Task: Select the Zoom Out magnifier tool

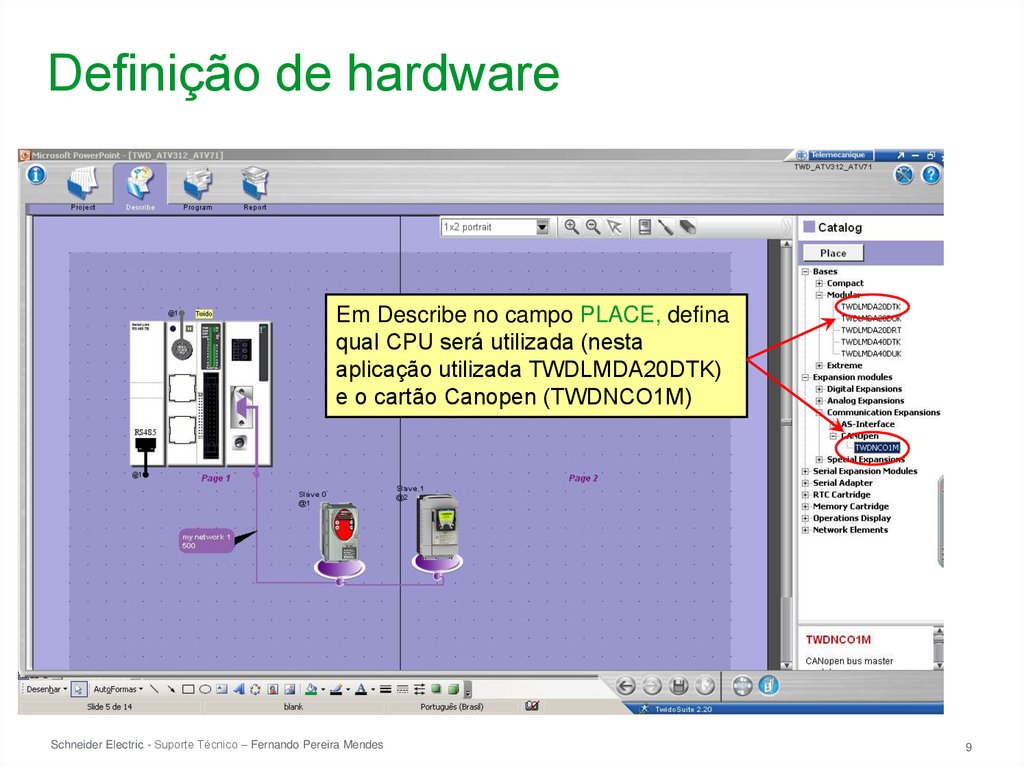Action: click(594, 227)
